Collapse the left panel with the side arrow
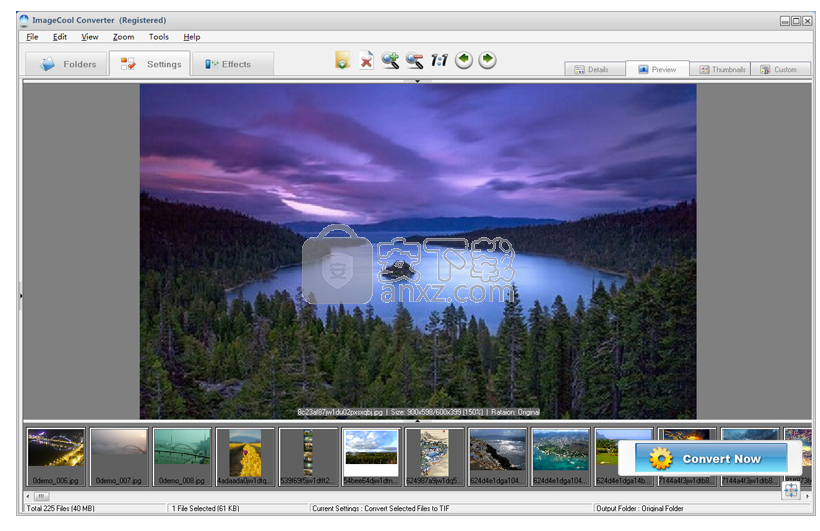Image resolution: width=820 pixels, height=531 pixels. (21, 296)
